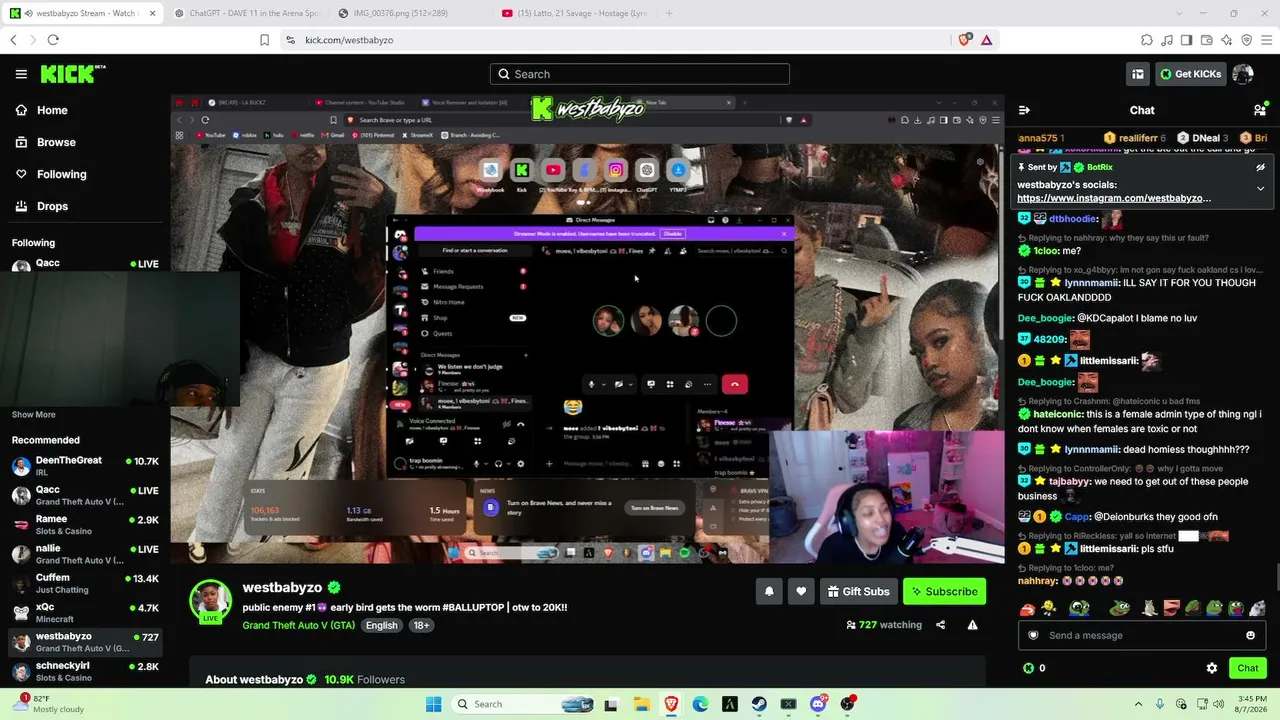Open the chat viewers list icon
The width and height of the screenshot is (1280, 720).
tap(1260, 110)
